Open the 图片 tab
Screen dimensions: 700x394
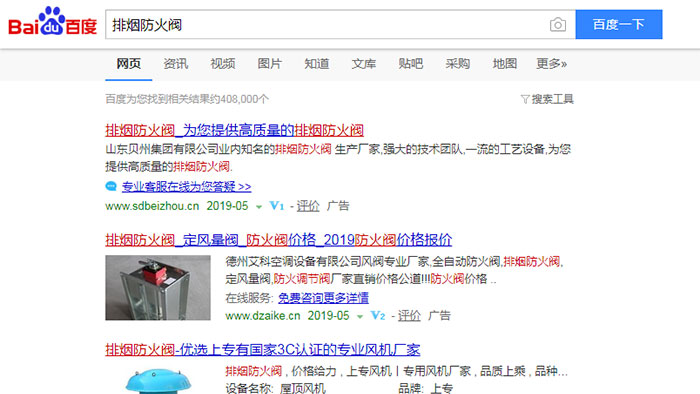270,64
